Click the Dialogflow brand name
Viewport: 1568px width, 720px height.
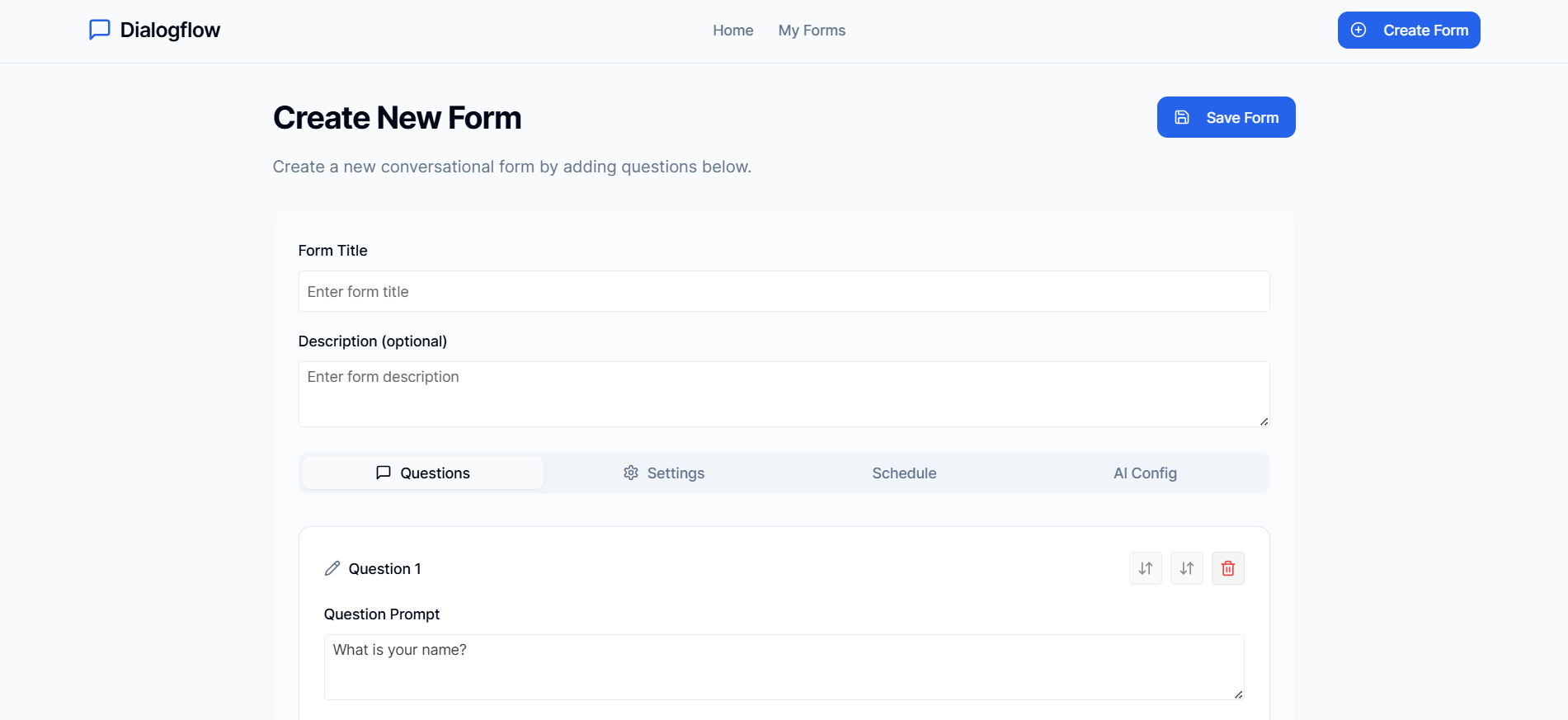(170, 31)
